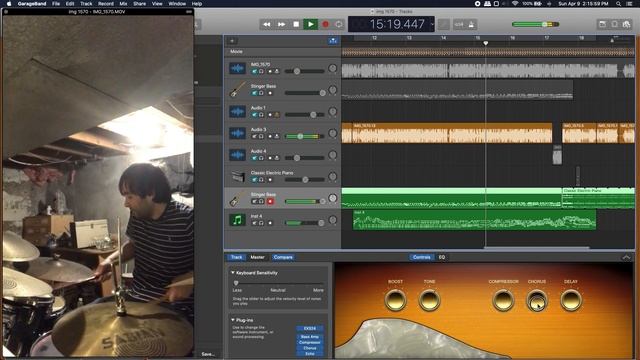Screen dimensions: 640x360
Task: Click the Save button under the library
Action: tap(208, 354)
